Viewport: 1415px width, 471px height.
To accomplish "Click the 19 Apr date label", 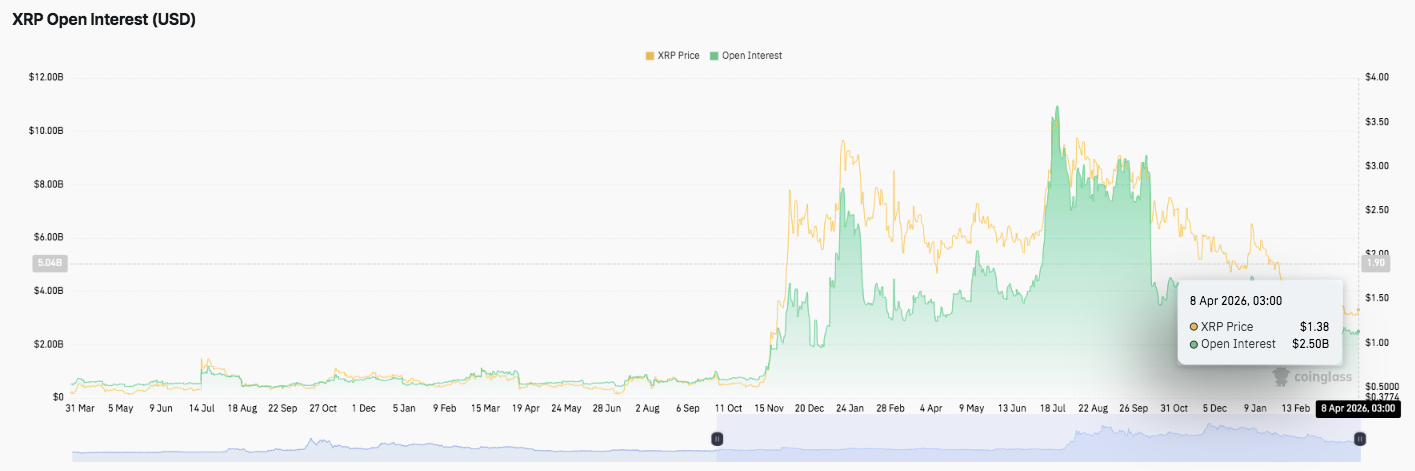I will pos(525,408).
